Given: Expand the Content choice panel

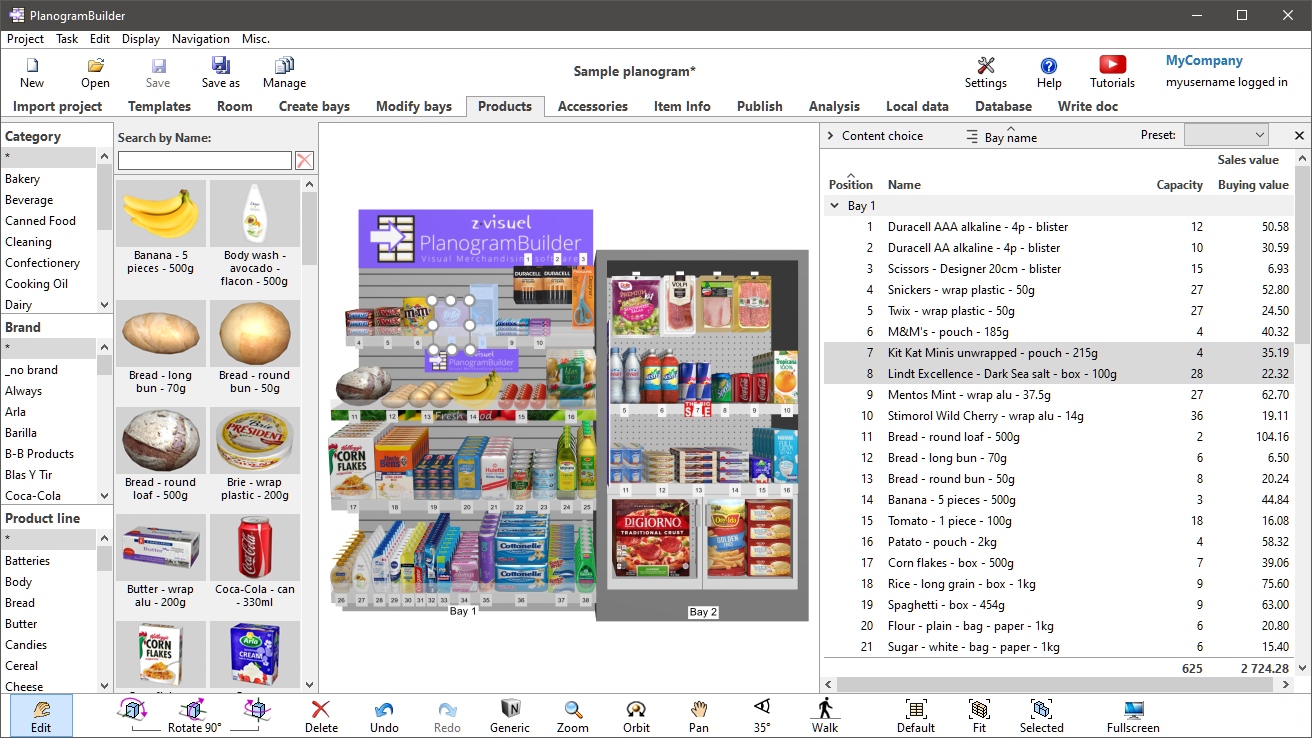Looking at the screenshot, I should click(830, 135).
